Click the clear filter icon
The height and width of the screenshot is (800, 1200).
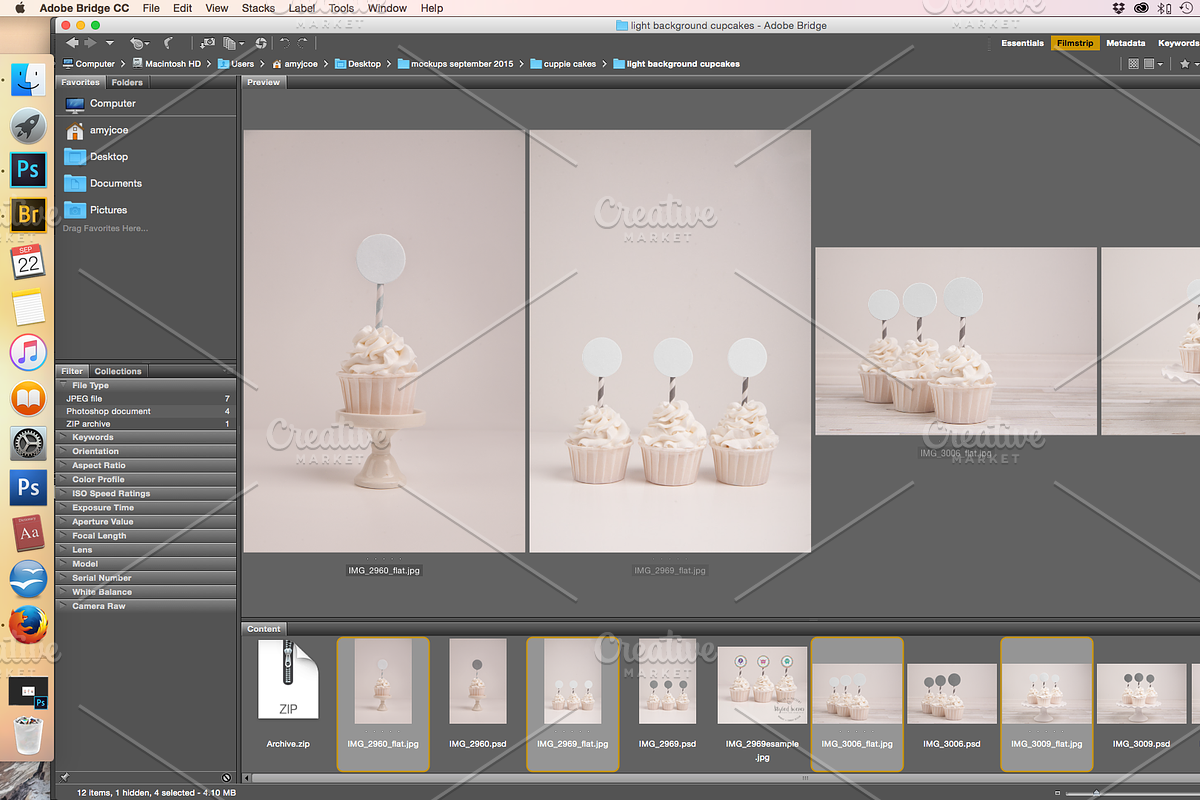pyautogui.click(x=227, y=777)
